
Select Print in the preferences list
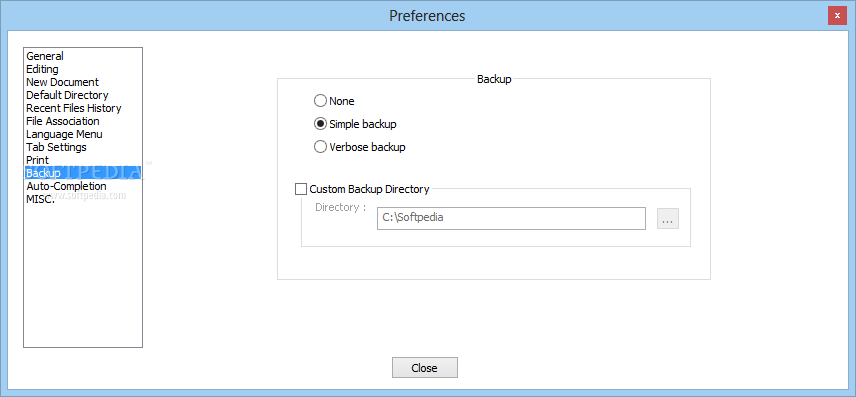pyautogui.click(x=83, y=160)
